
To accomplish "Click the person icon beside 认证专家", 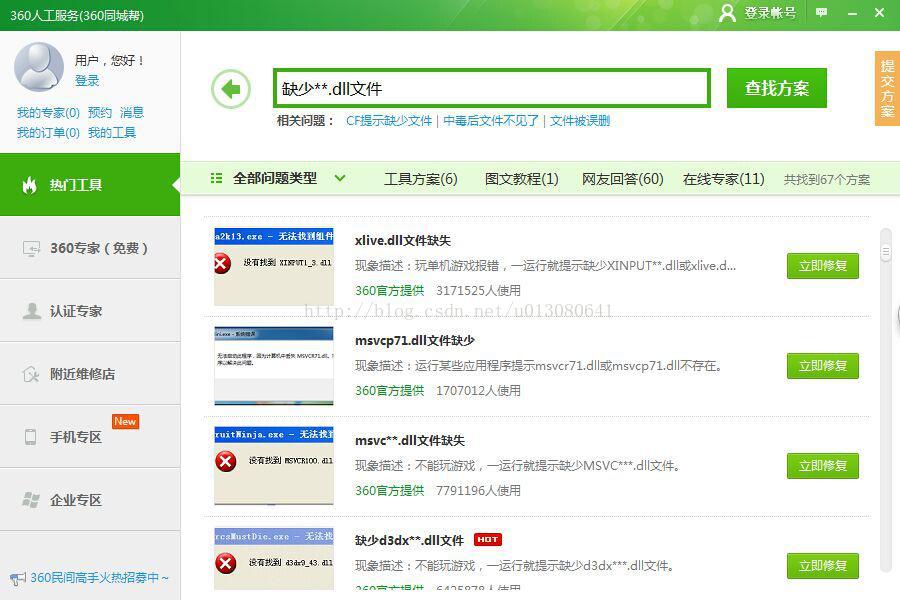I will point(31,311).
